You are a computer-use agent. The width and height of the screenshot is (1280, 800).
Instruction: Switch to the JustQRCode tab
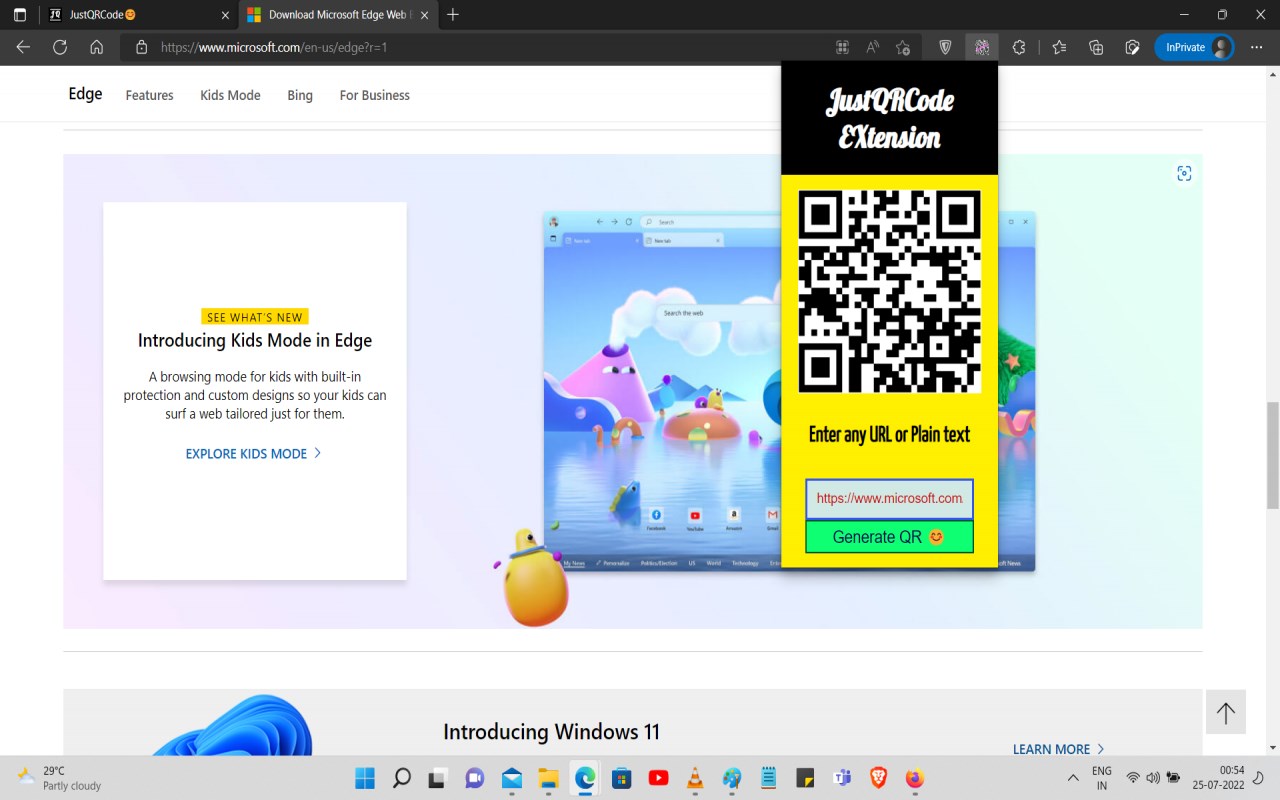pos(137,15)
